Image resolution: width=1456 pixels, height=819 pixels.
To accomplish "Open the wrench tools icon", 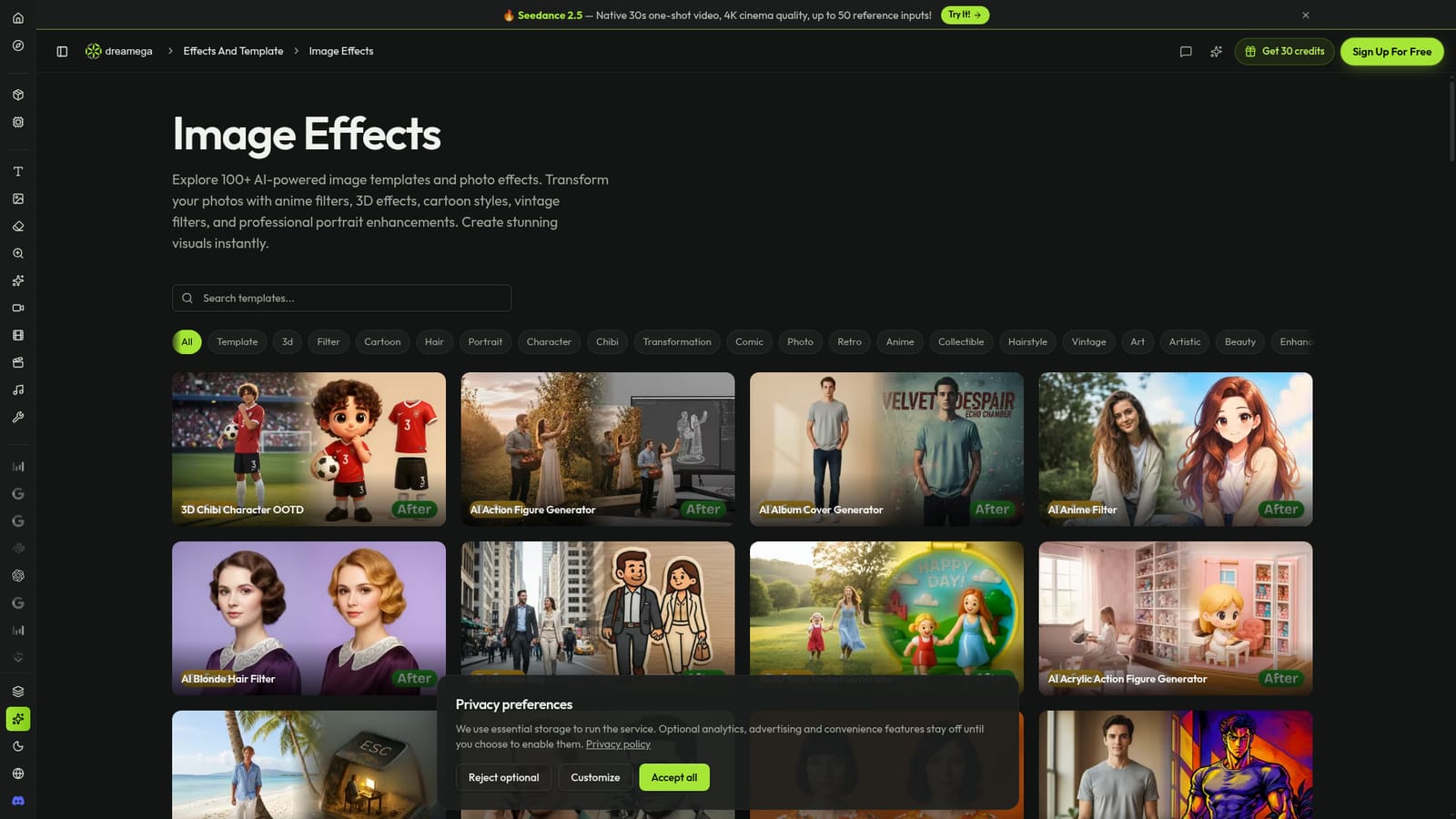I will (x=18, y=417).
